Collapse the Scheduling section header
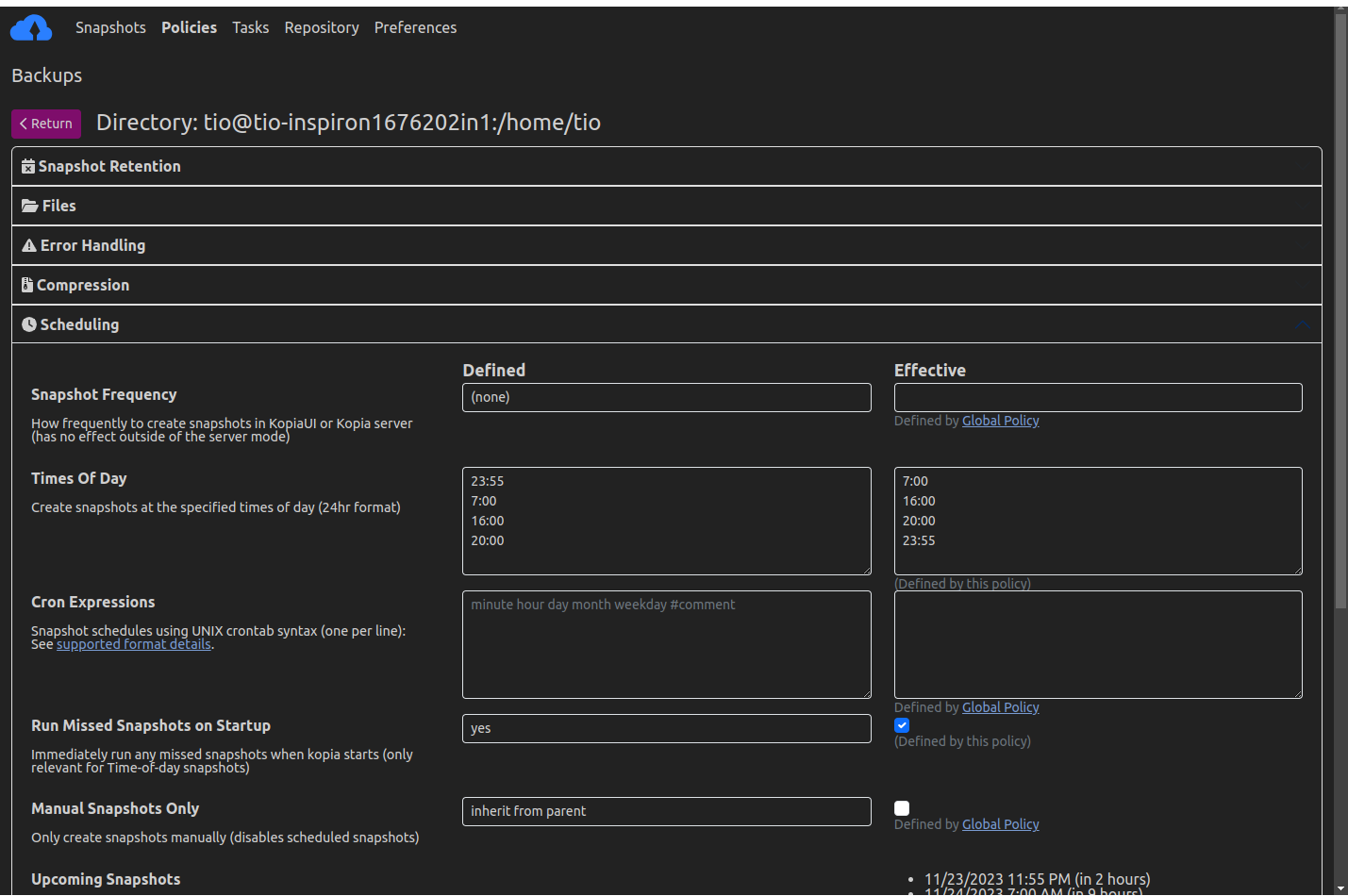 (667, 324)
